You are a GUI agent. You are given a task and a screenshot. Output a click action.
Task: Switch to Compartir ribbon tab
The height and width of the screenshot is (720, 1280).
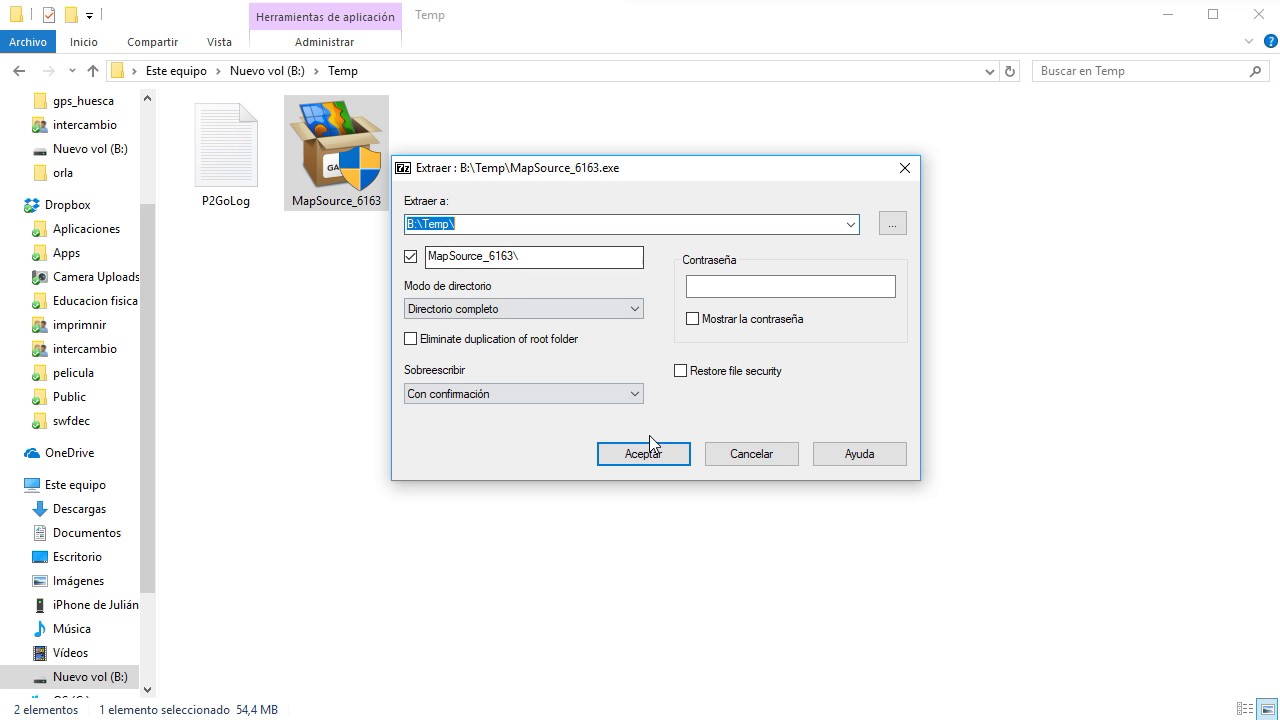[x=152, y=42]
